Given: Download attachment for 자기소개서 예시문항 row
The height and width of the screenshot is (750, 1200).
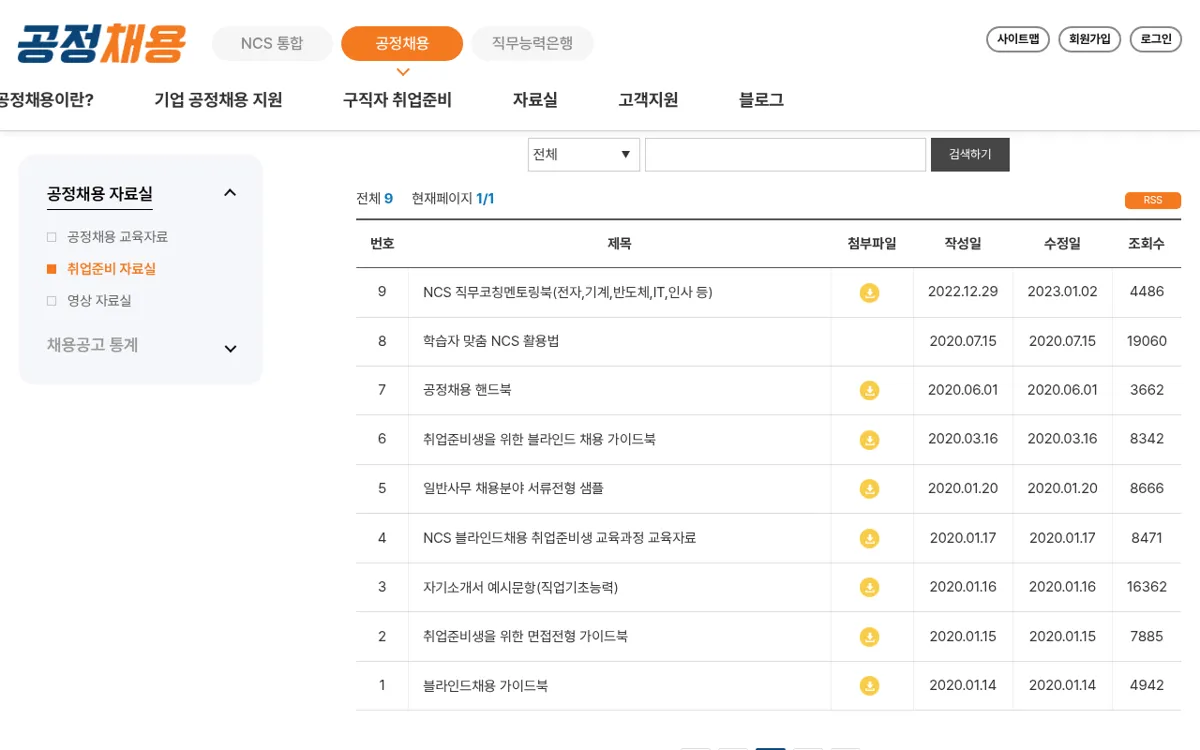Looking at the screenshot, I should [x=870, y=587].
